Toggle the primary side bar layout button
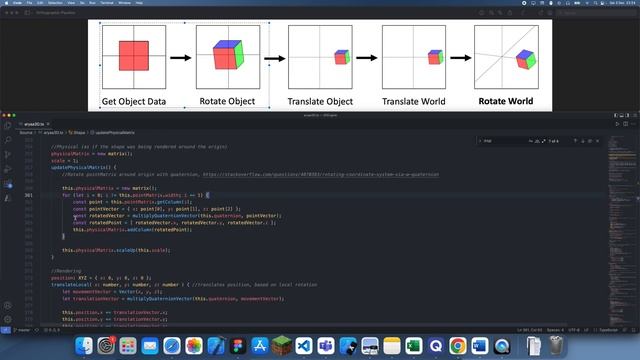This screenshot has height=360, width=640. (x=616, y=116)
